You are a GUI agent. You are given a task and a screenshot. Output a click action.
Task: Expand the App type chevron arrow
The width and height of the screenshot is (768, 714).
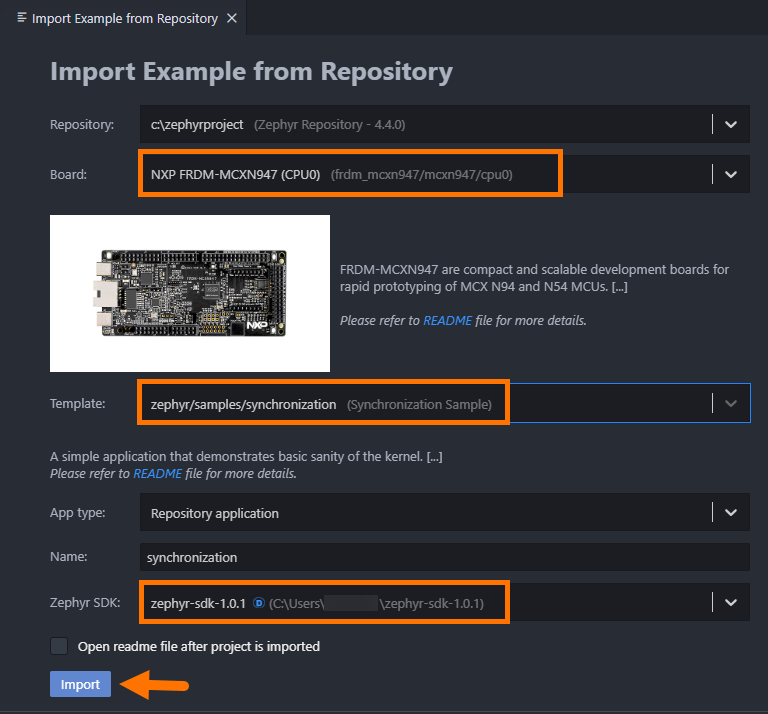click(x=731, y=512)
